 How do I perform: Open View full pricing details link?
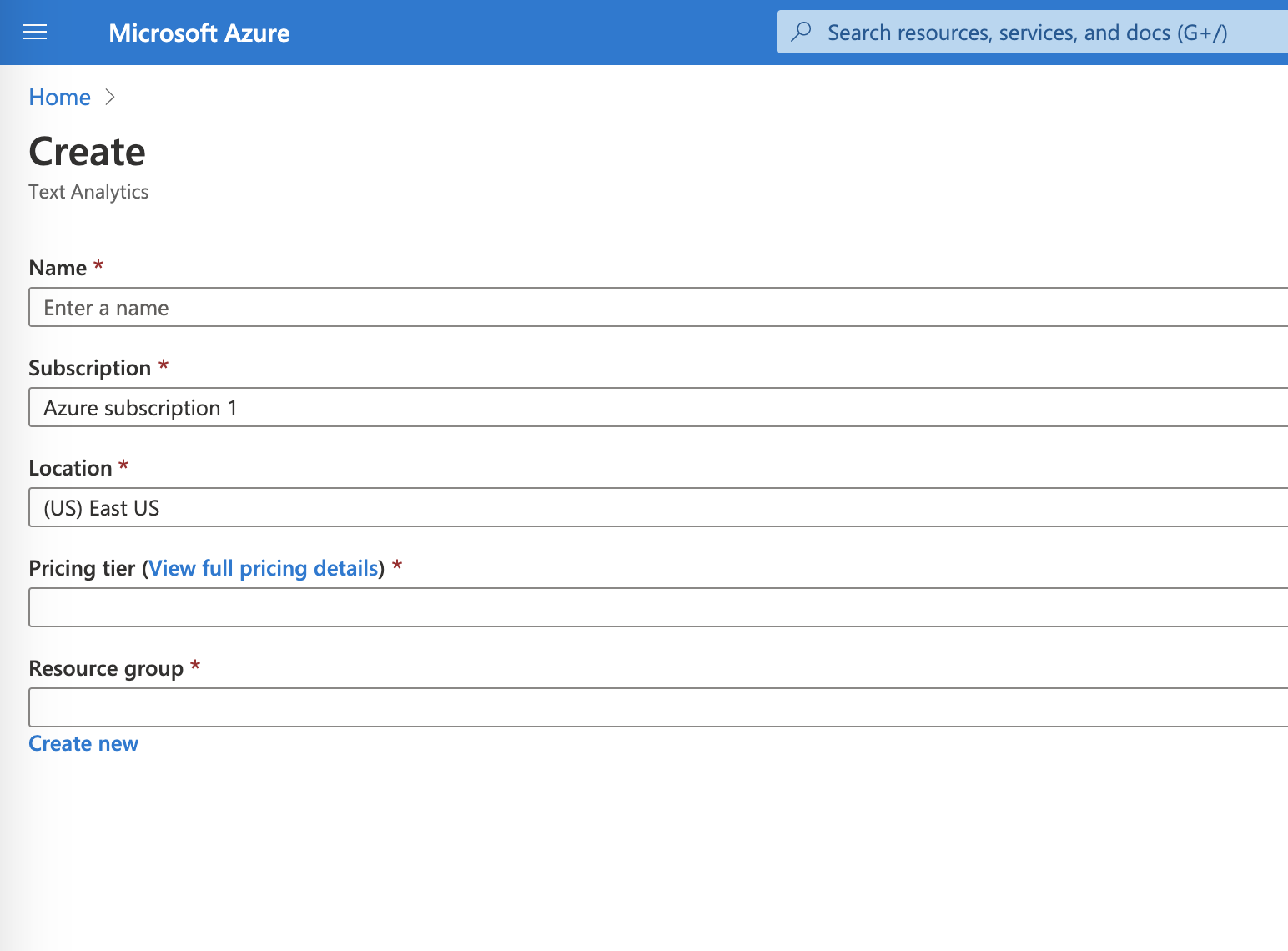coord(264,568)
